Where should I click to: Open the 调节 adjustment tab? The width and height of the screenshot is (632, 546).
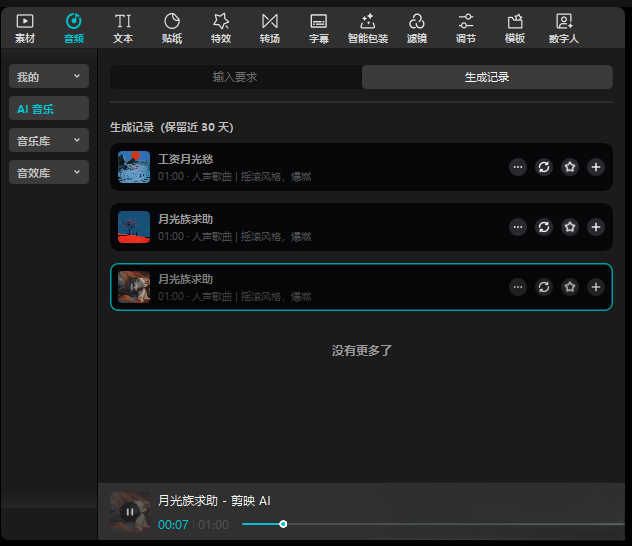tap(466, 29)
